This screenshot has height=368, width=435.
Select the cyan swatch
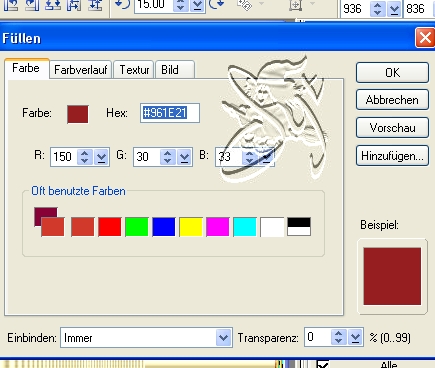[245, 227]
